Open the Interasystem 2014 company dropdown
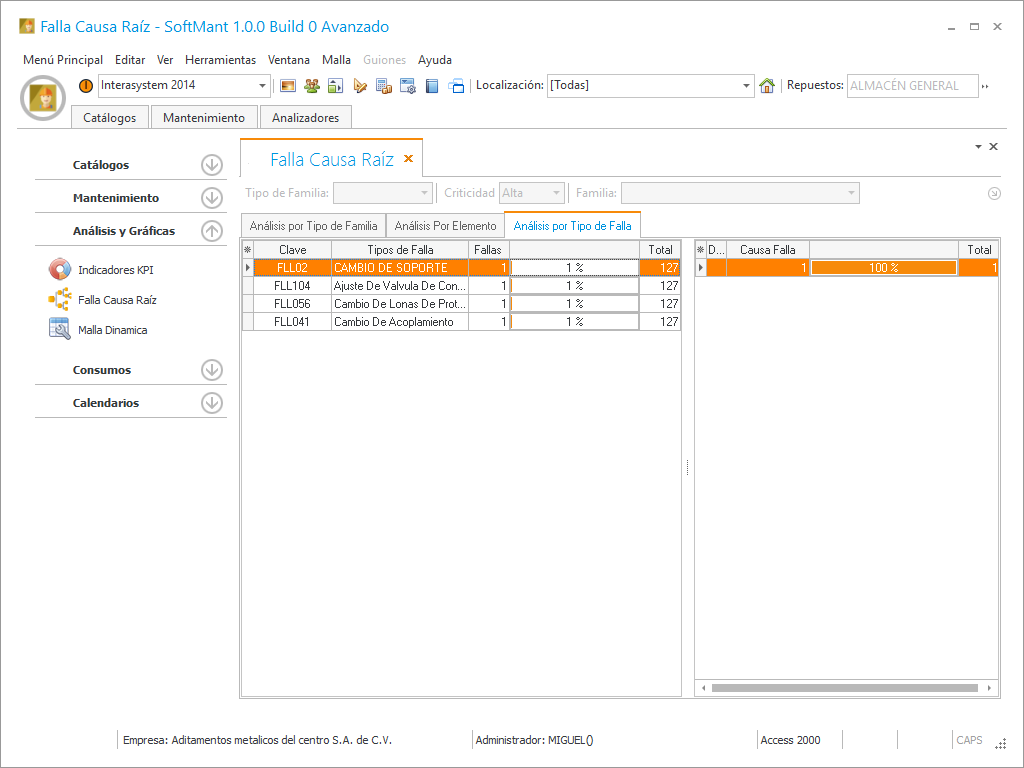1024x768 pixels. [x=263, y=86]
